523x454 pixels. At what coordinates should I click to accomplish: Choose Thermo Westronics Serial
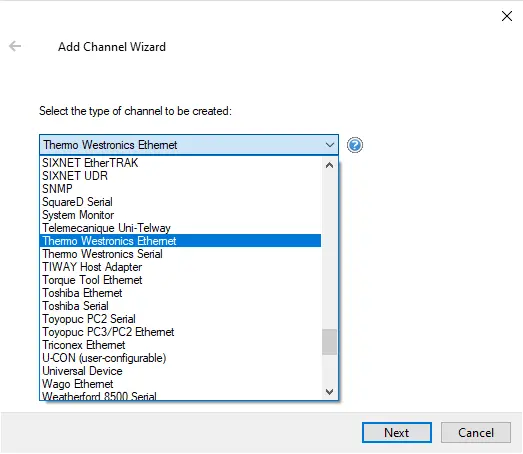point(180,254)
